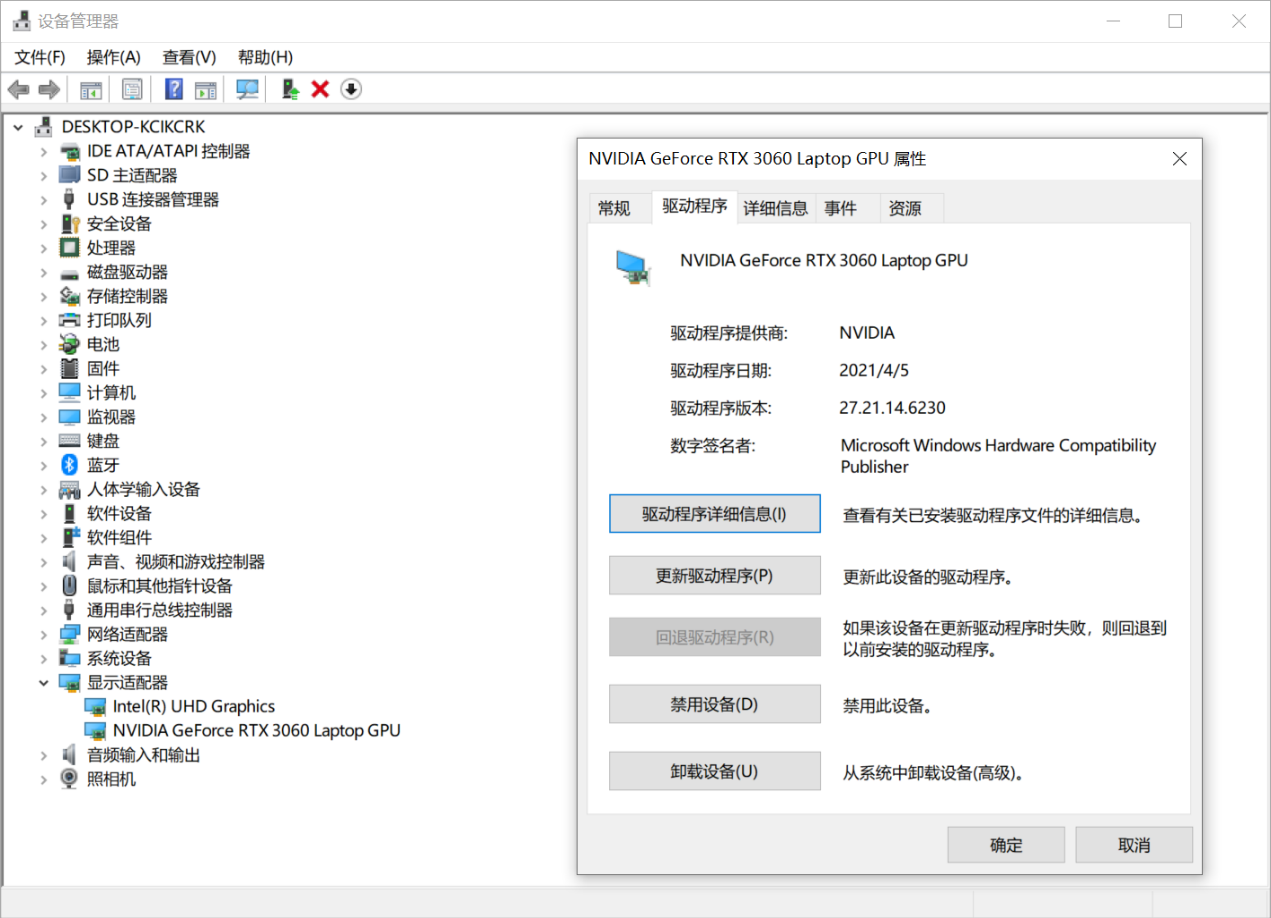Click the USB plug icon beside USB 连接器管理器
Image resolution: width=1271 pixels, height=918 pixels.
click(x=69, y=200)
